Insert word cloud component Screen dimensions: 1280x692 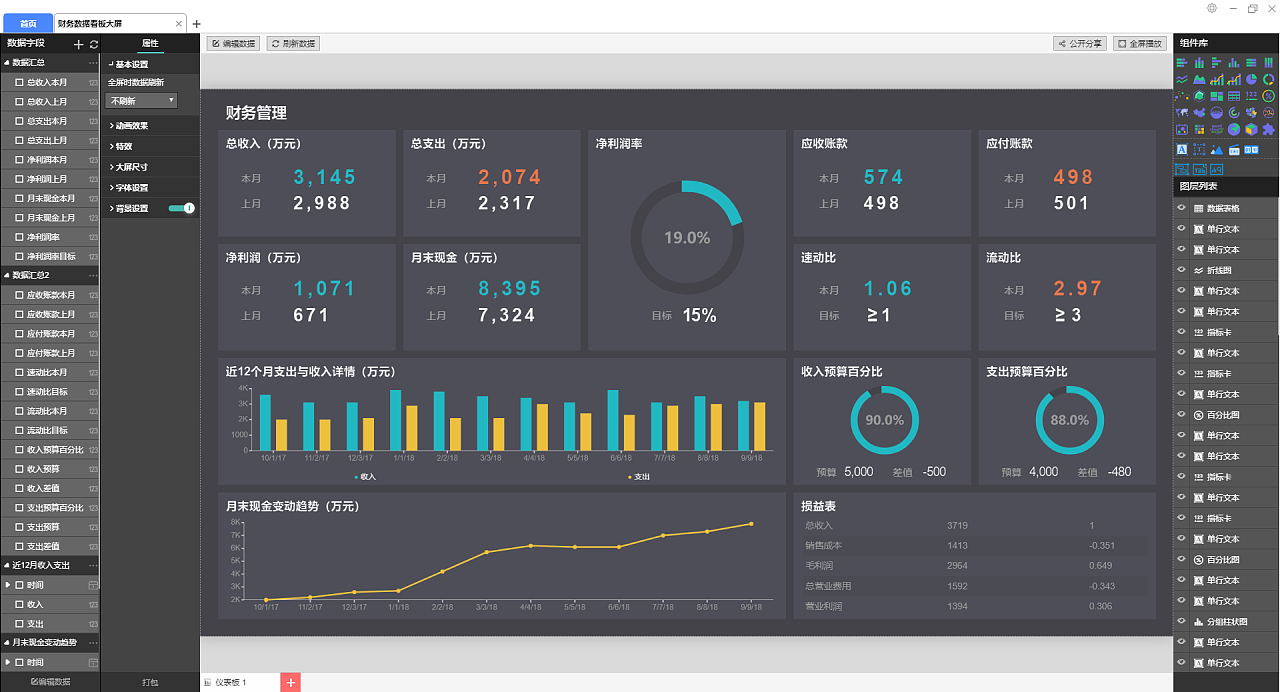point(1217,129)
